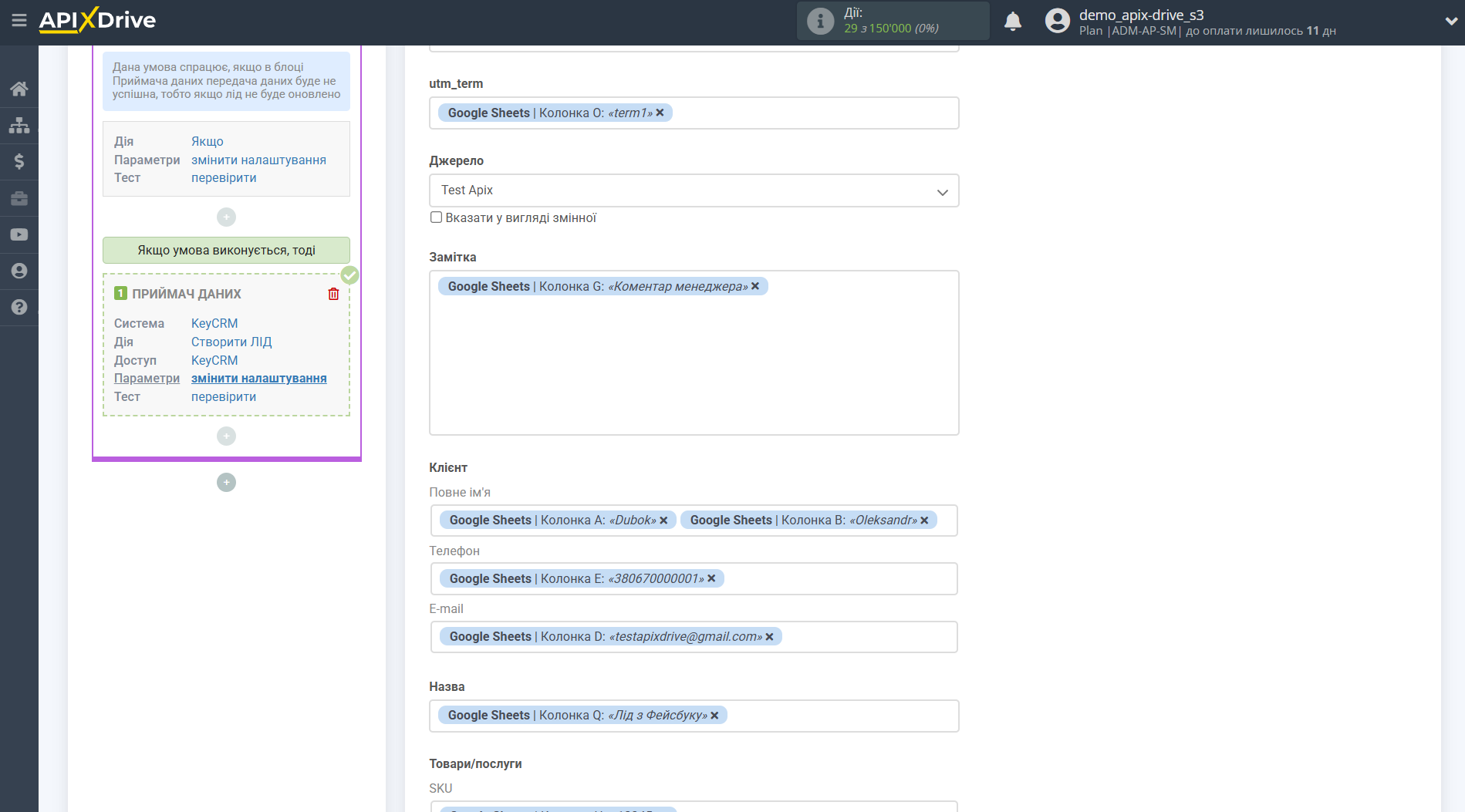
Task: Click into Телефон field
Action: click(x=694, y=578)
